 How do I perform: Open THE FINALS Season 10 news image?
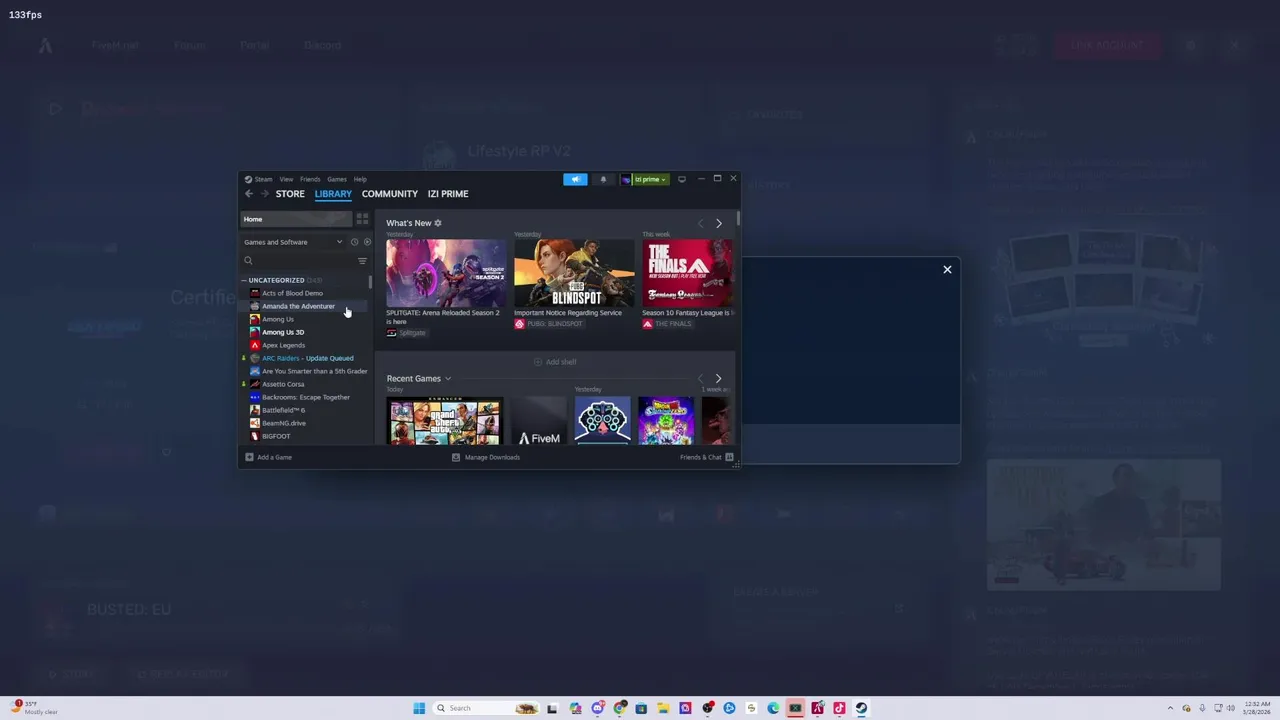tap(687, 273)
